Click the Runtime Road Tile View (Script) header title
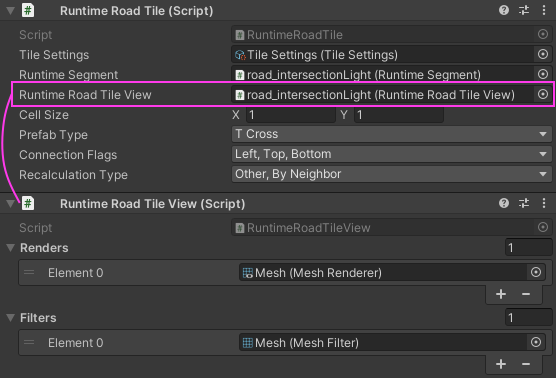Screen dimensions: 556x378 152,204
